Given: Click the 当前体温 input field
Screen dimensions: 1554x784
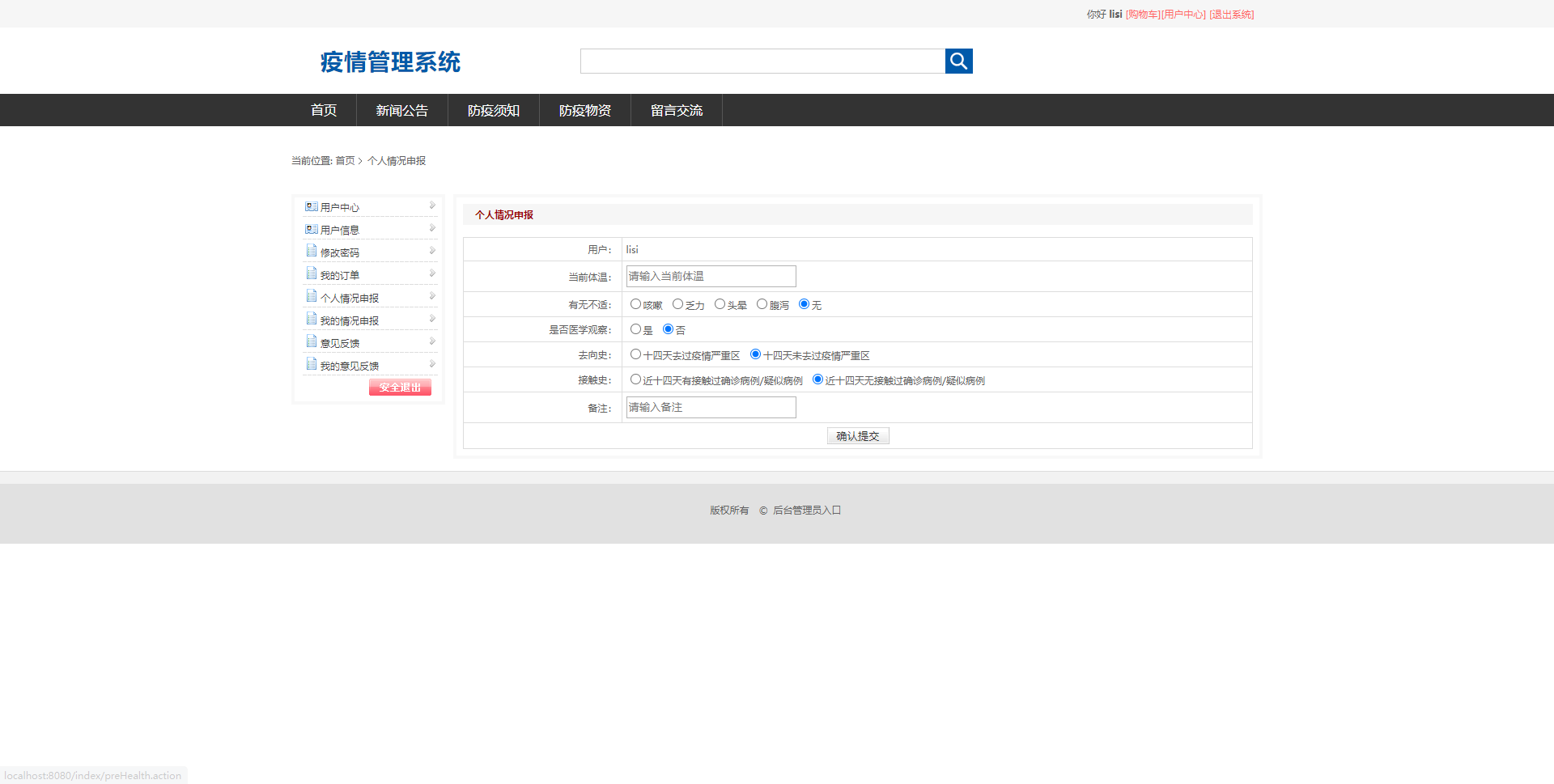Looking at the screenshot, I should 711,276.
